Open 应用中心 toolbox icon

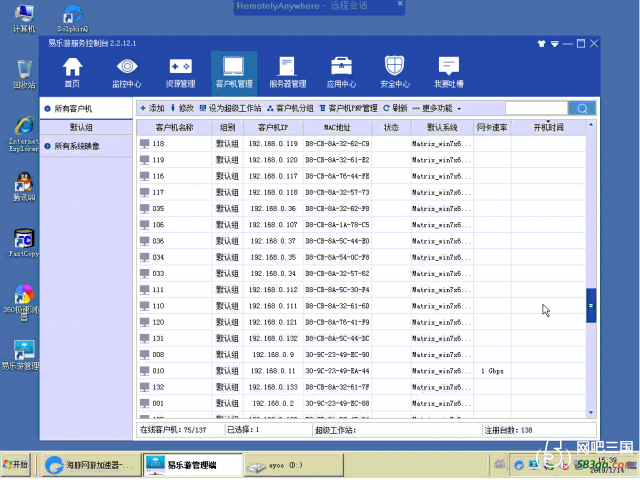coord(341,73)
